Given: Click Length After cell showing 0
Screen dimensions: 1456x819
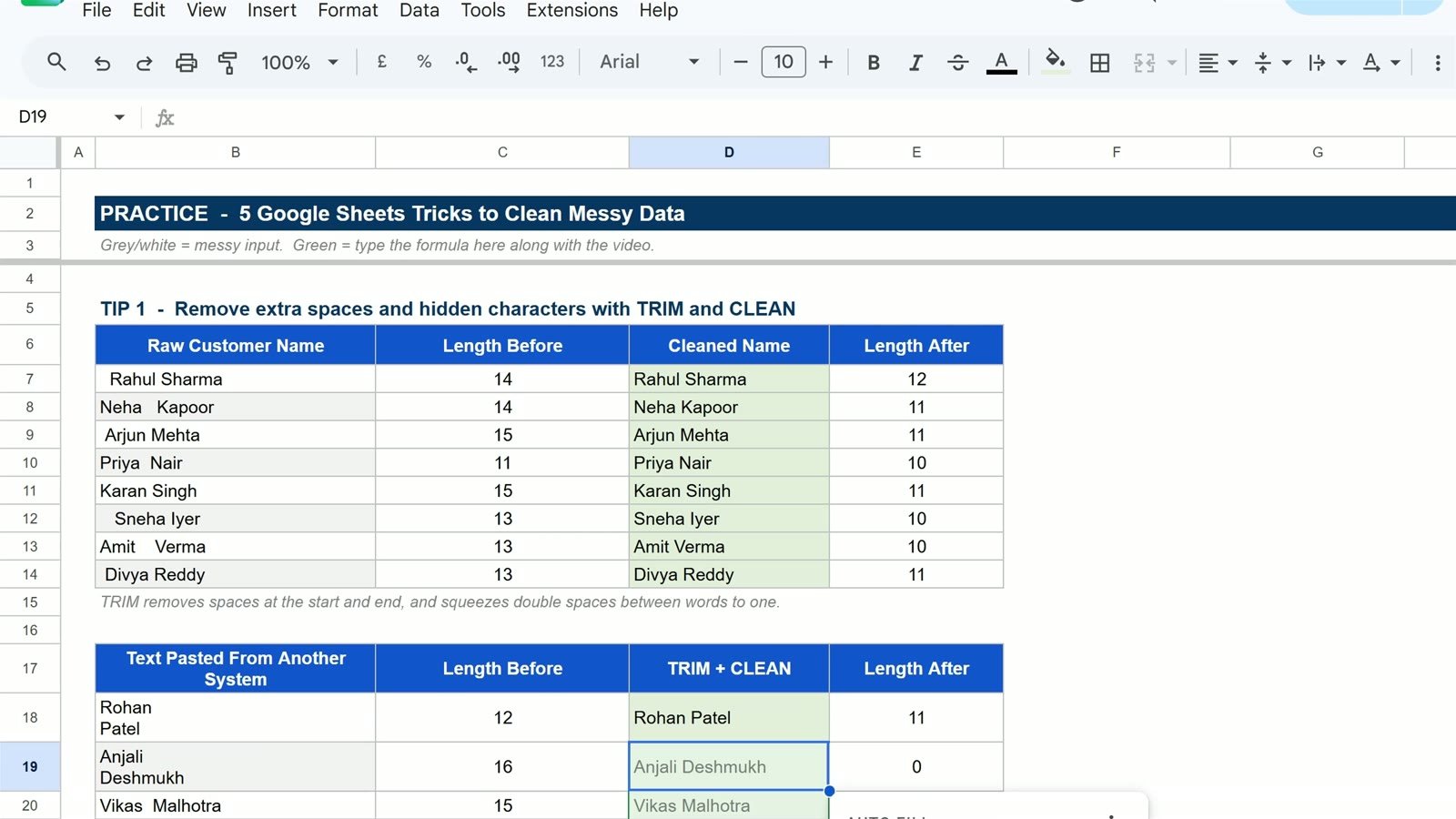Looking at the screenshot, I should [x=916, y=766].
